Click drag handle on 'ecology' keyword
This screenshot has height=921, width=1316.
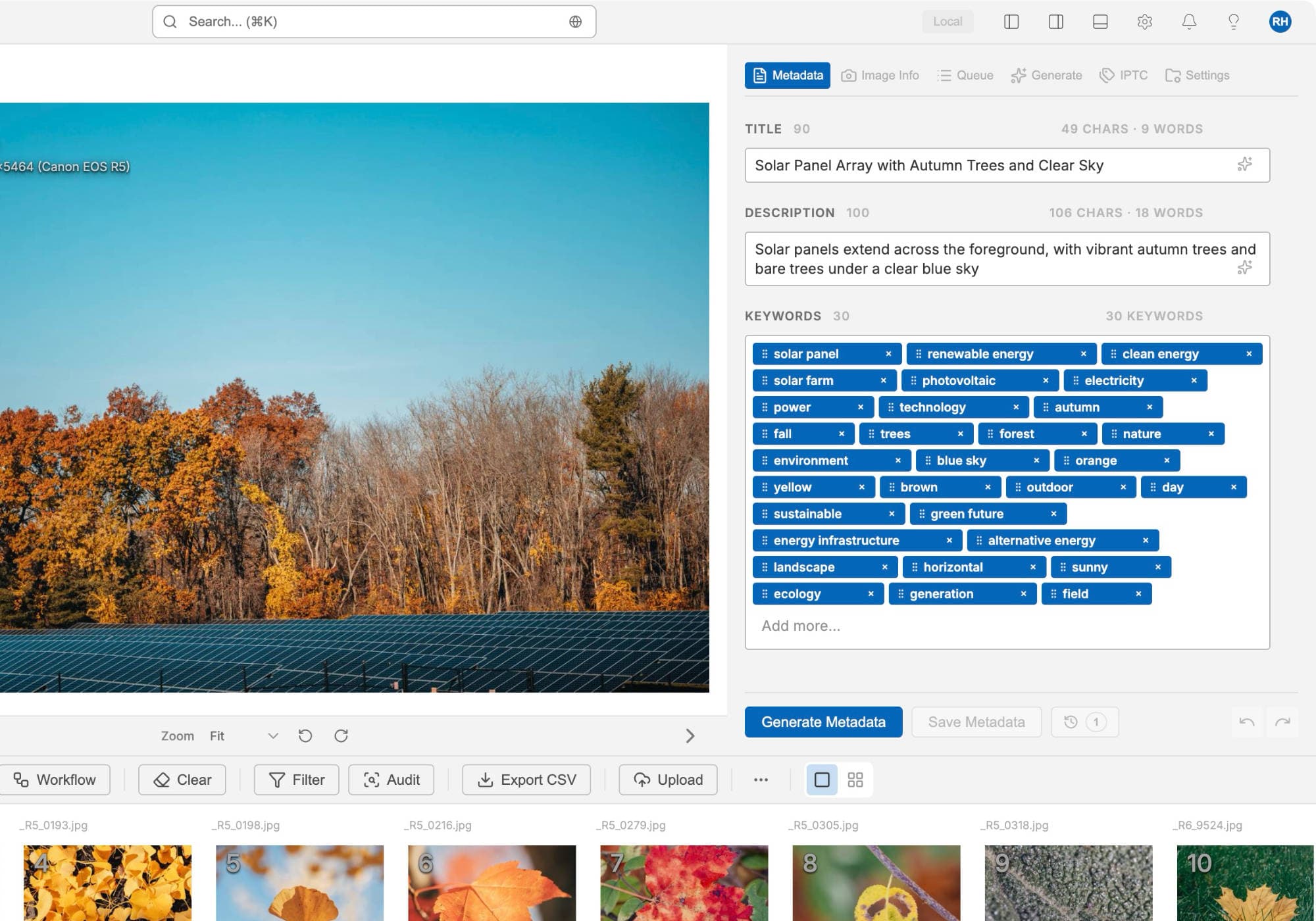(765, 594)
